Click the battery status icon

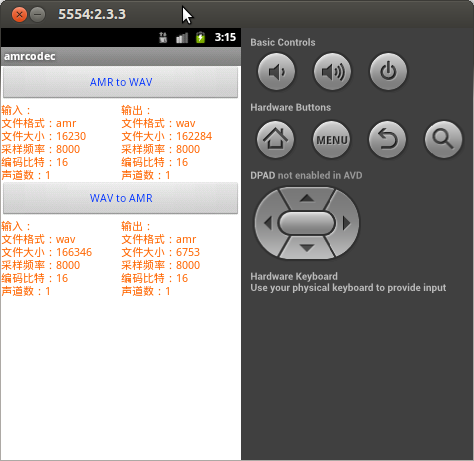point(200,37)
